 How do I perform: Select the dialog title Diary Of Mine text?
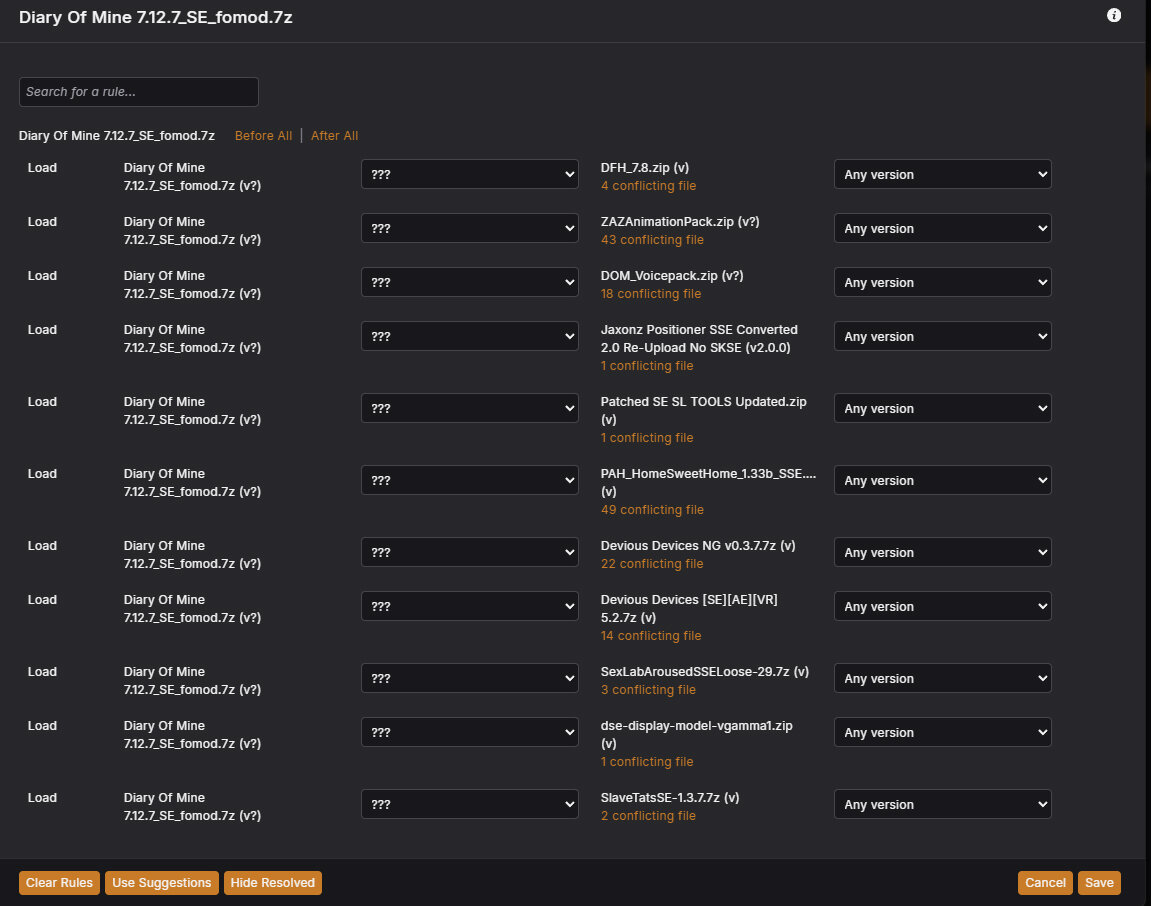tap(156, 17)
